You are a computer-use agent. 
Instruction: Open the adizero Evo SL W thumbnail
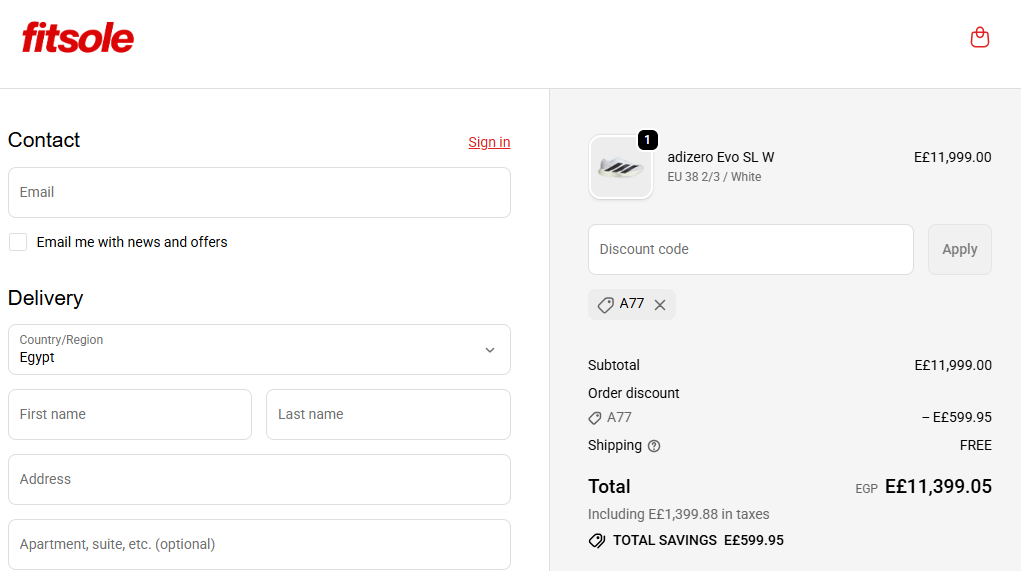[621, 168]
